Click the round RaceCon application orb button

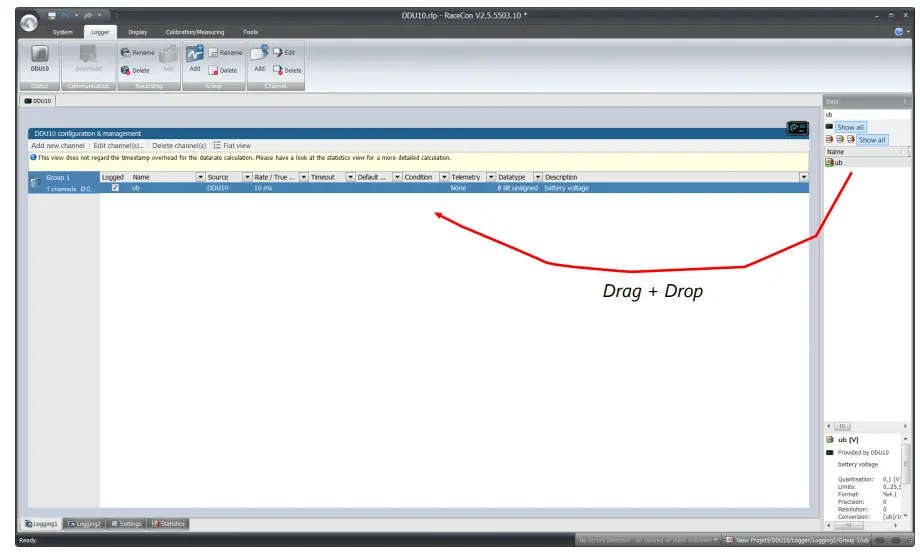point(29,23)
